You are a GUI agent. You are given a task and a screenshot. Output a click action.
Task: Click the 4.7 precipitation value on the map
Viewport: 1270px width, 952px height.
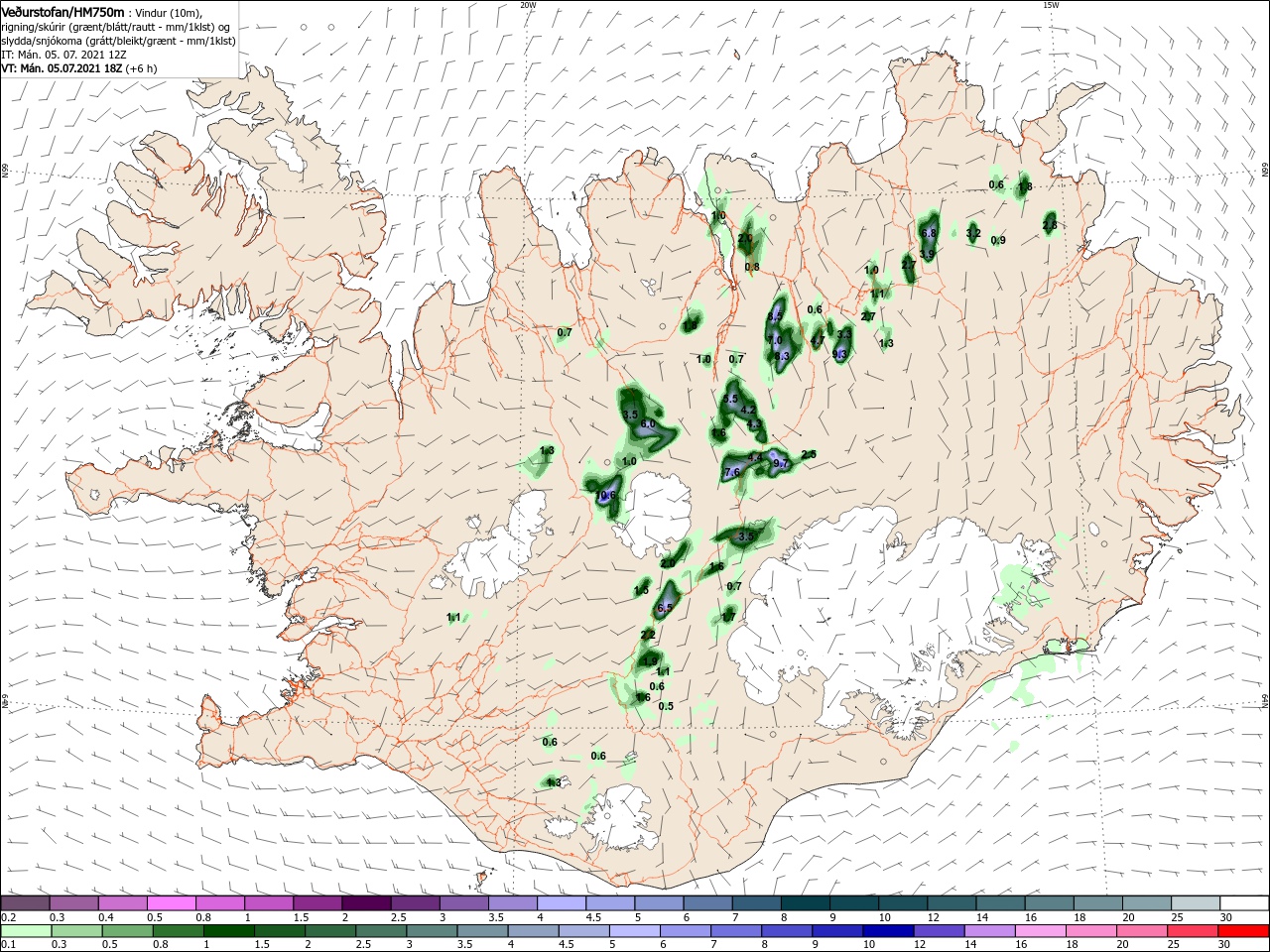coord(818,340)
